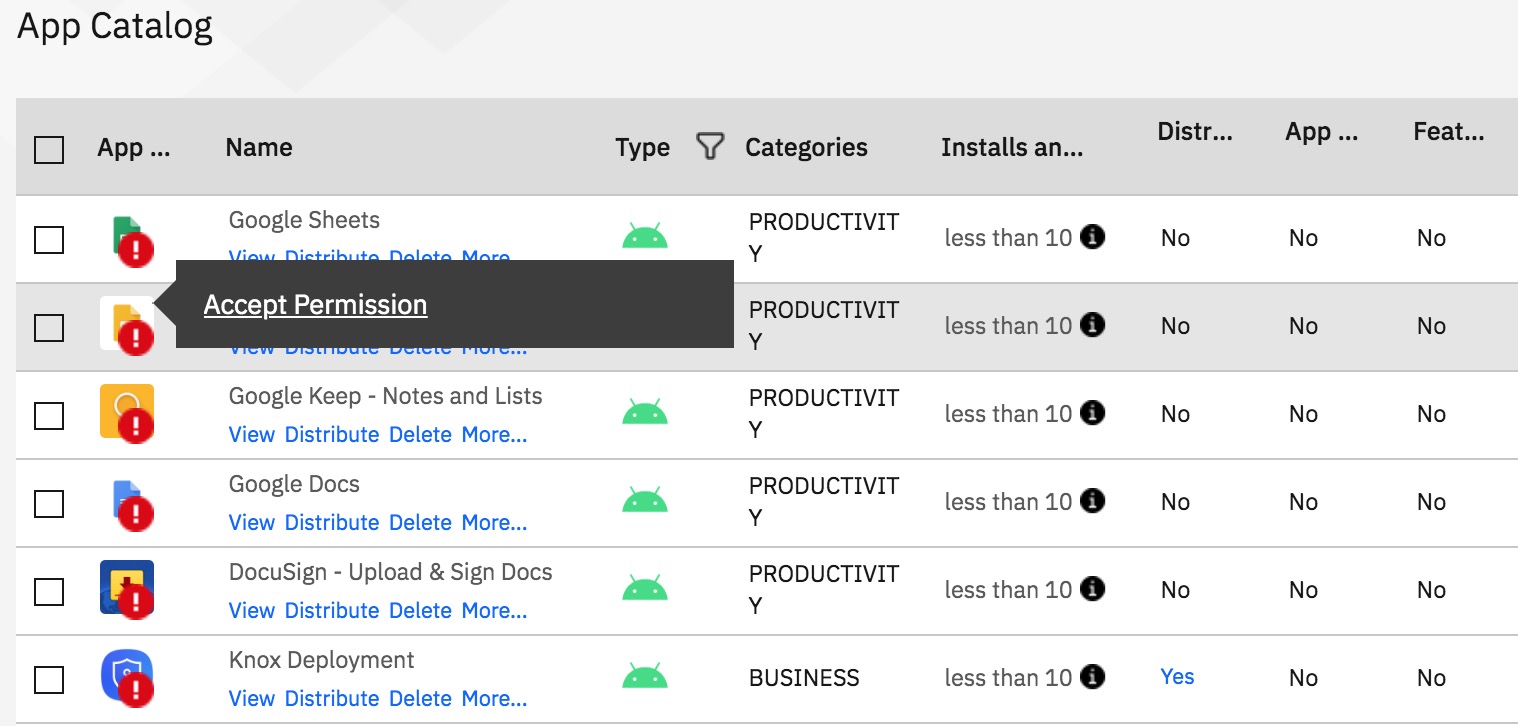Click the Accept Permission link in tooltip
This screenshot has height=726, width=1518.
click(x=316, y=305)
